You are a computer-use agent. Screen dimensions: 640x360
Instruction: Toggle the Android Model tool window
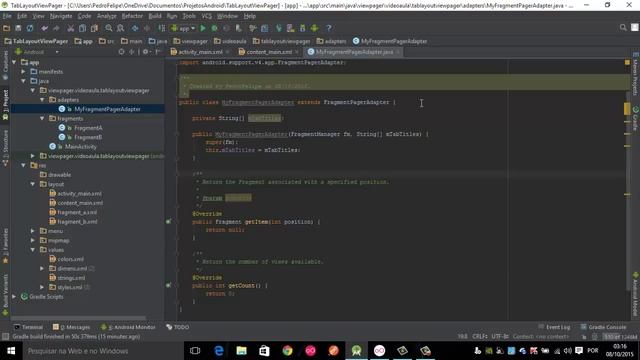click(x=635, y=294)
